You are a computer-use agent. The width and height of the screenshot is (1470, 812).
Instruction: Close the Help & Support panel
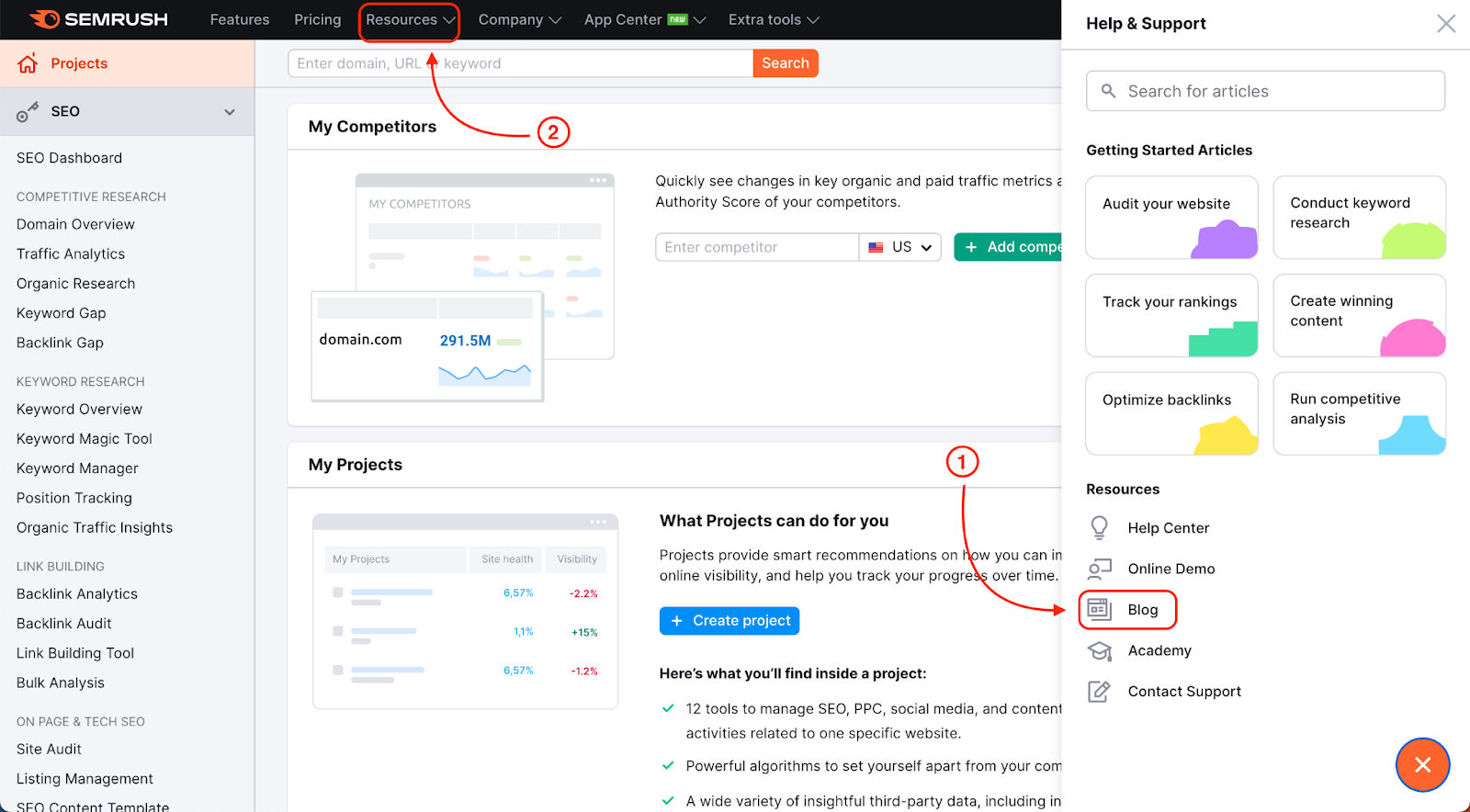(1446, 24)
